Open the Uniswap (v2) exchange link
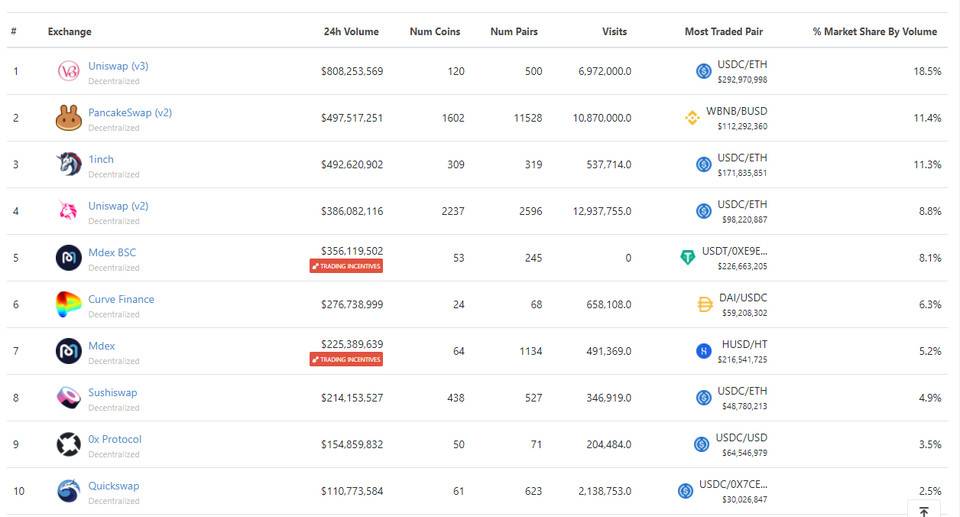The height and width of the screenshot is (517, 960). (118, 206)
